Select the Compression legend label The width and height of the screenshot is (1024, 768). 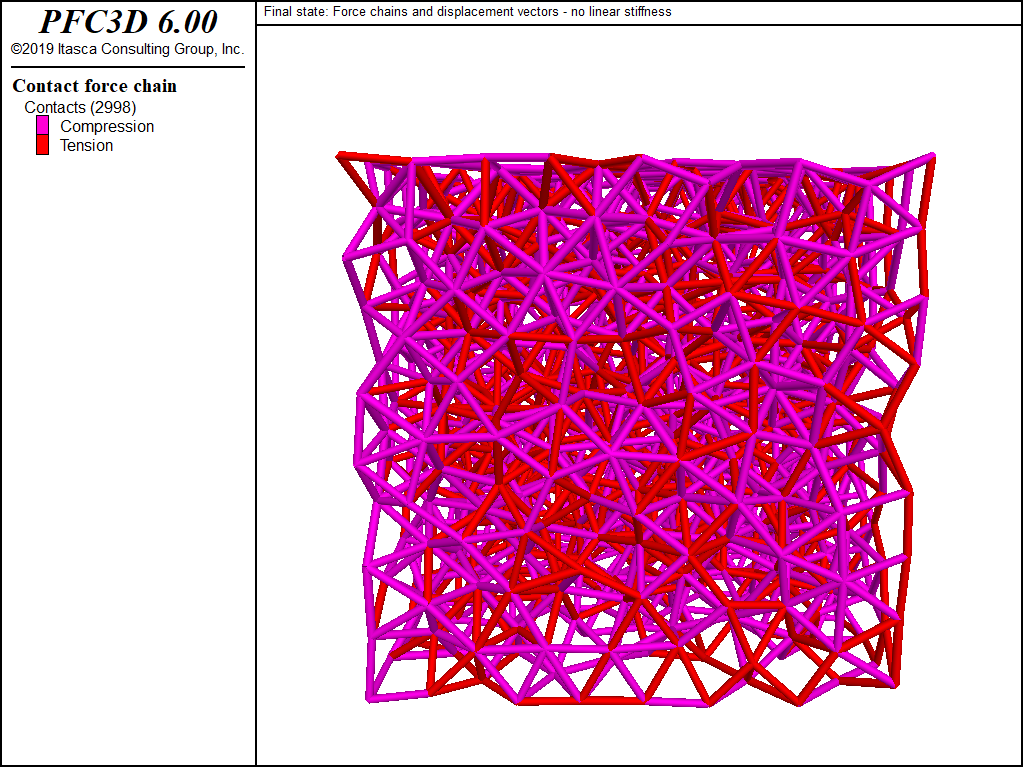click(x=107, y=126)
